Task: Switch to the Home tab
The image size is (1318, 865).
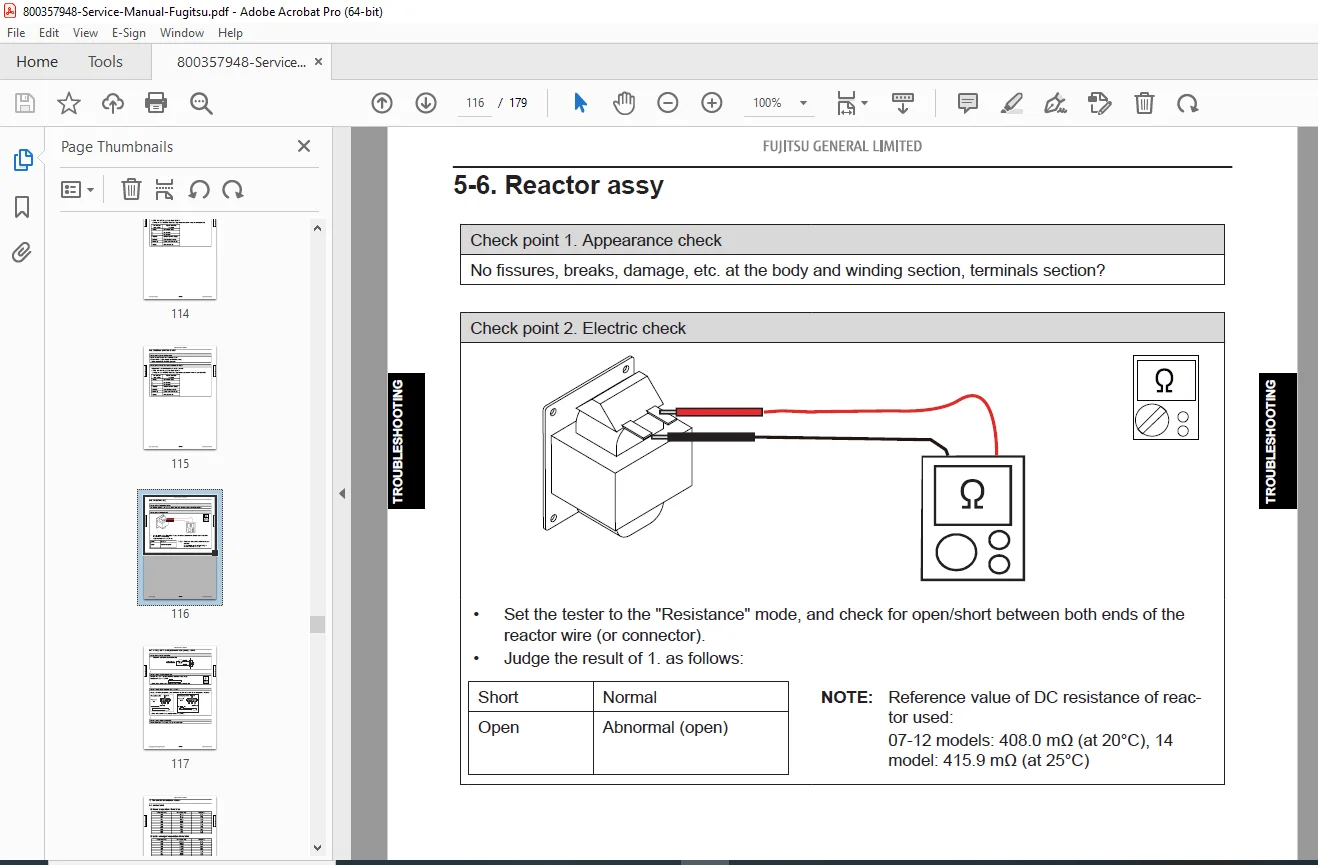Action: coord(37,61)
